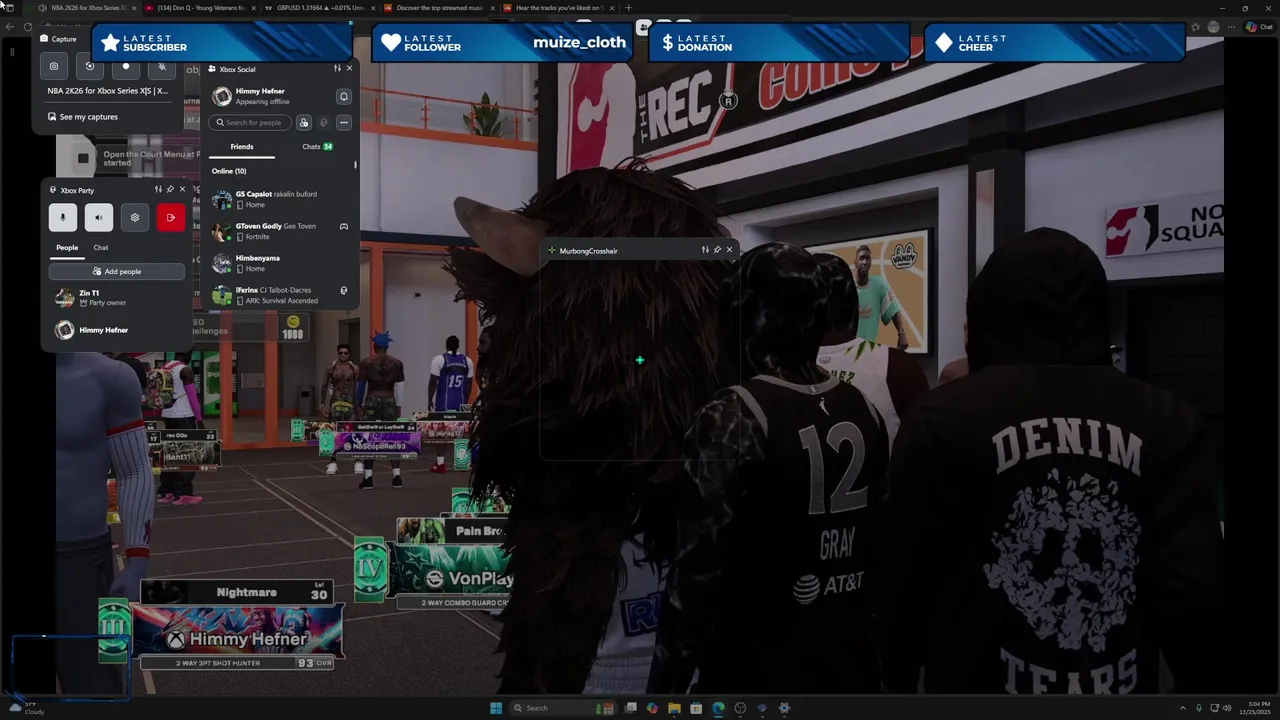Click the Add people button
The height and width of the screenshot is (720, 1280).
tap(117, 271)
